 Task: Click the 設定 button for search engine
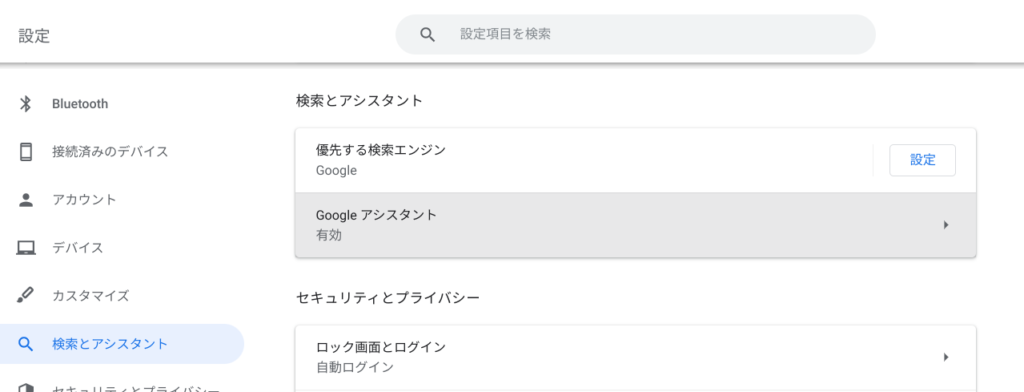point(922,160)
